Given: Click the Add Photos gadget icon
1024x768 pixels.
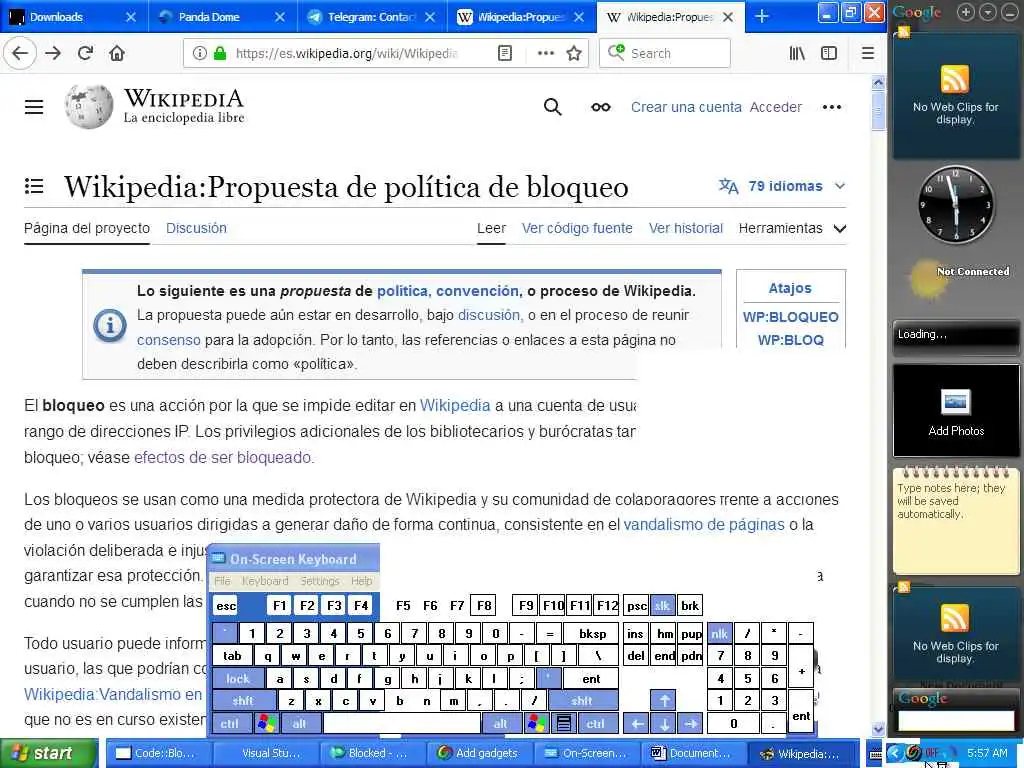Looking at the screenshot, I should click(x=955, y=402).
